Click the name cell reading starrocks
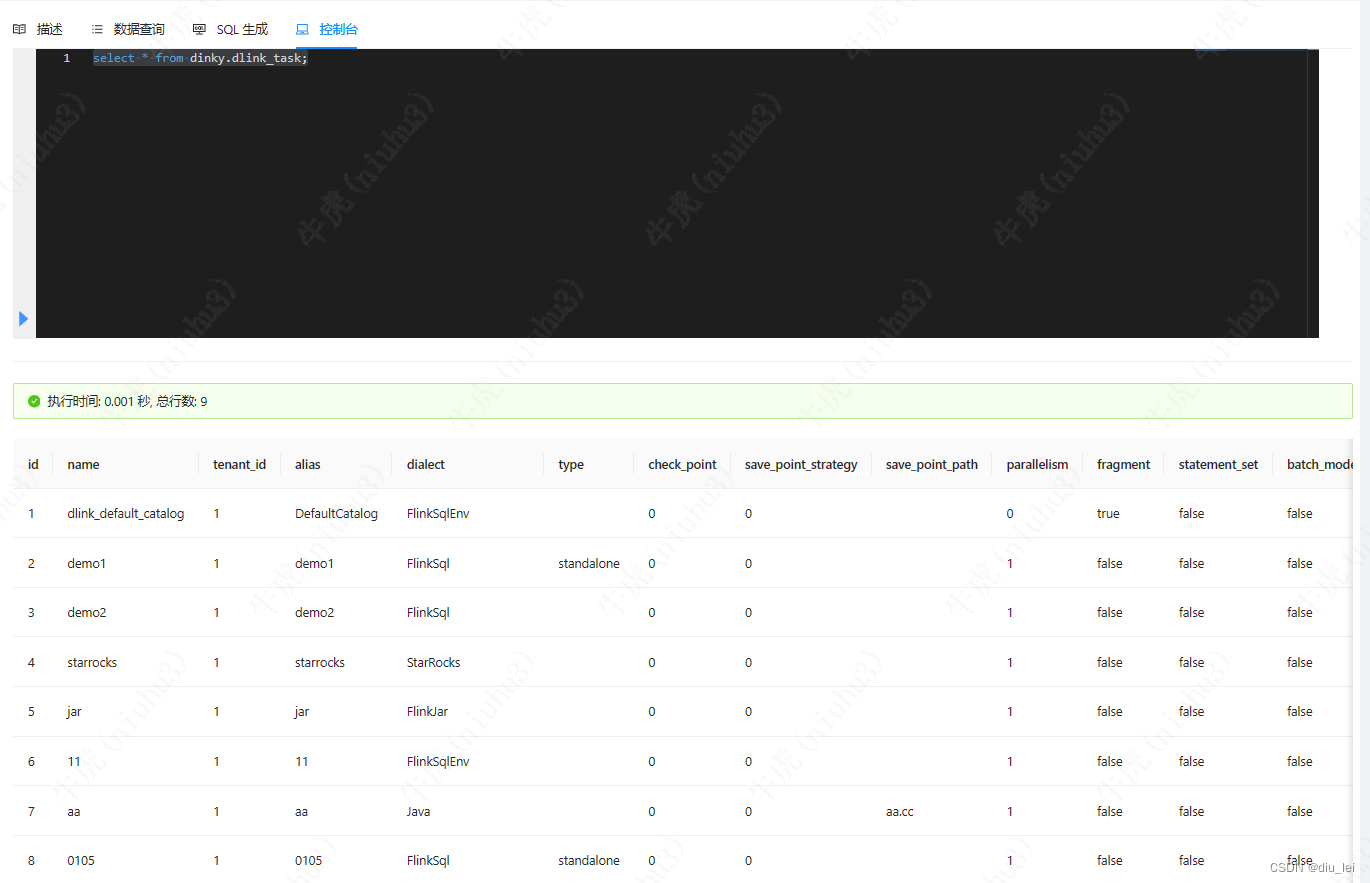 pyautogui.click(x=92, y=662)
